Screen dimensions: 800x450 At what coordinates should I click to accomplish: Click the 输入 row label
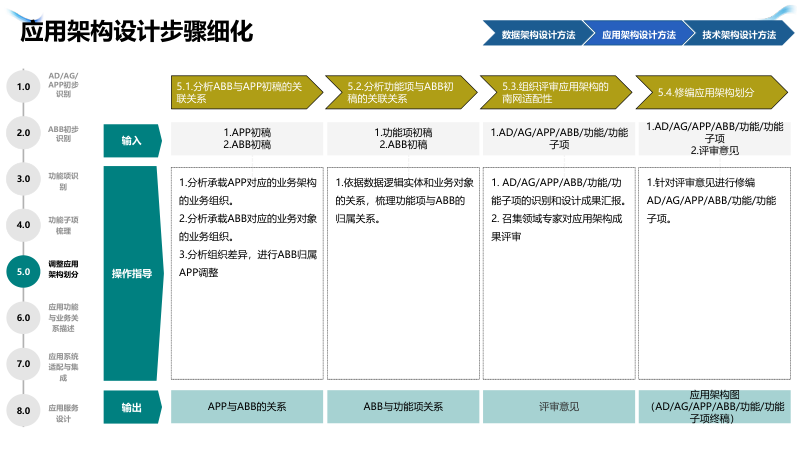click(132, 140)
